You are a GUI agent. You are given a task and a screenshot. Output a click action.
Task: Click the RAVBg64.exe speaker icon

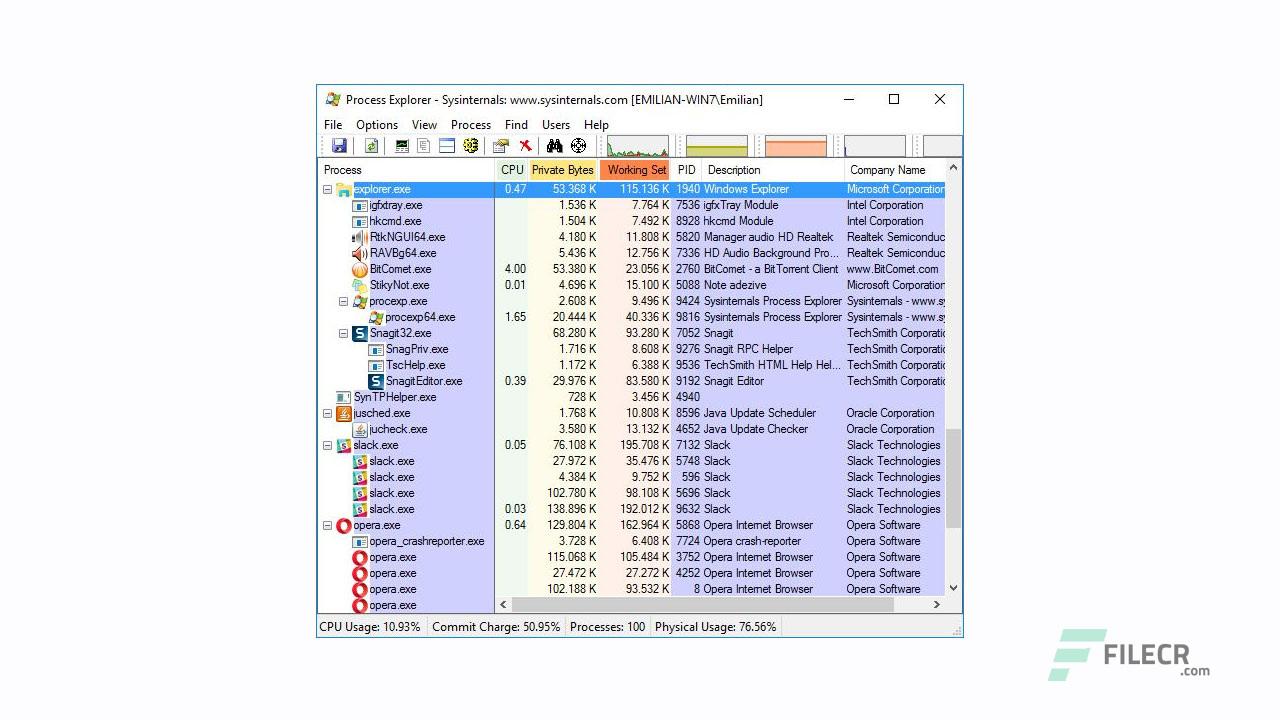coord(360,253)
